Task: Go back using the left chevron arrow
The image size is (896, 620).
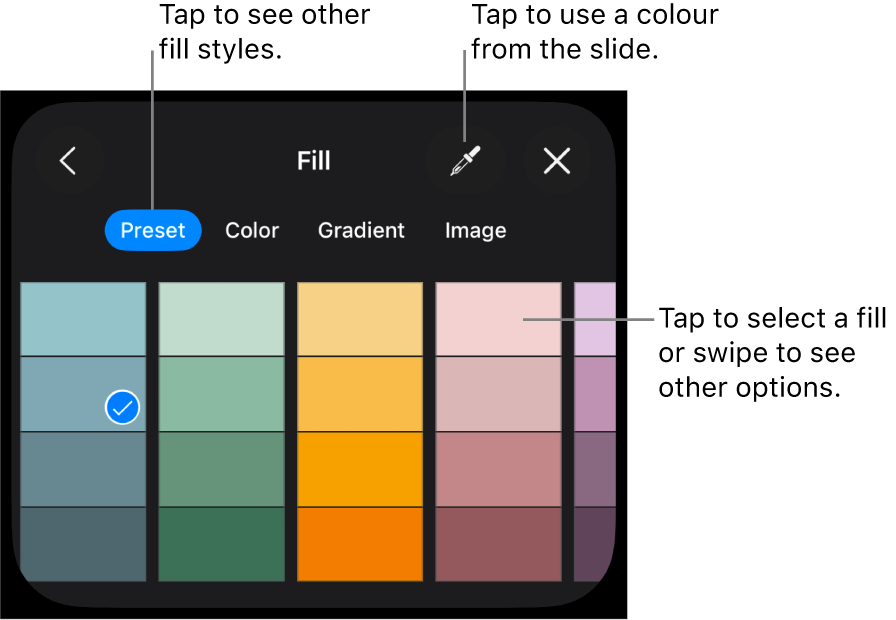Action: (x=69, y=160)
